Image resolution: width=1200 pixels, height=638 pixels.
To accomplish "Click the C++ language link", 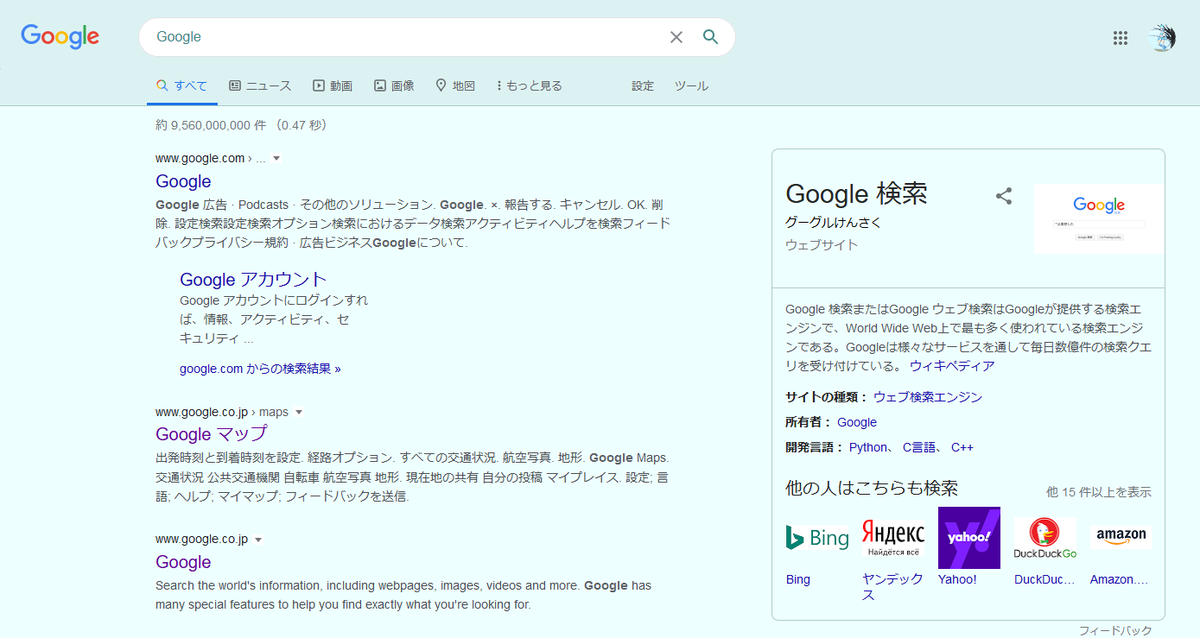I will [x=962, y=447].
